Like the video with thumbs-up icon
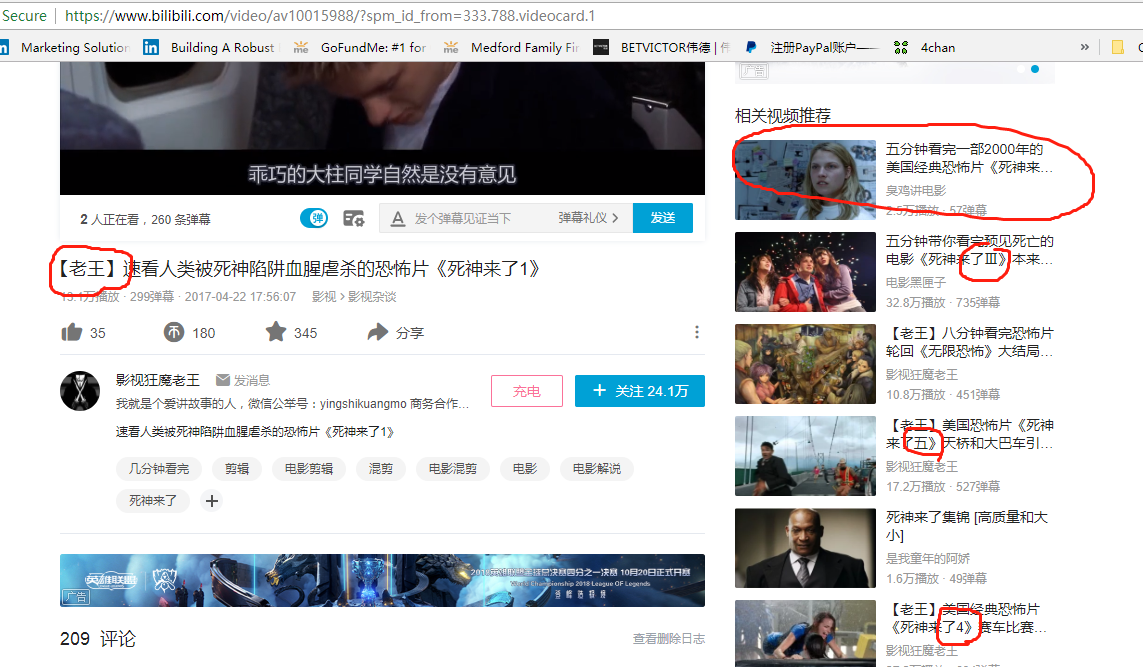This screenshot has width=1143, height=667. (72, 332)
